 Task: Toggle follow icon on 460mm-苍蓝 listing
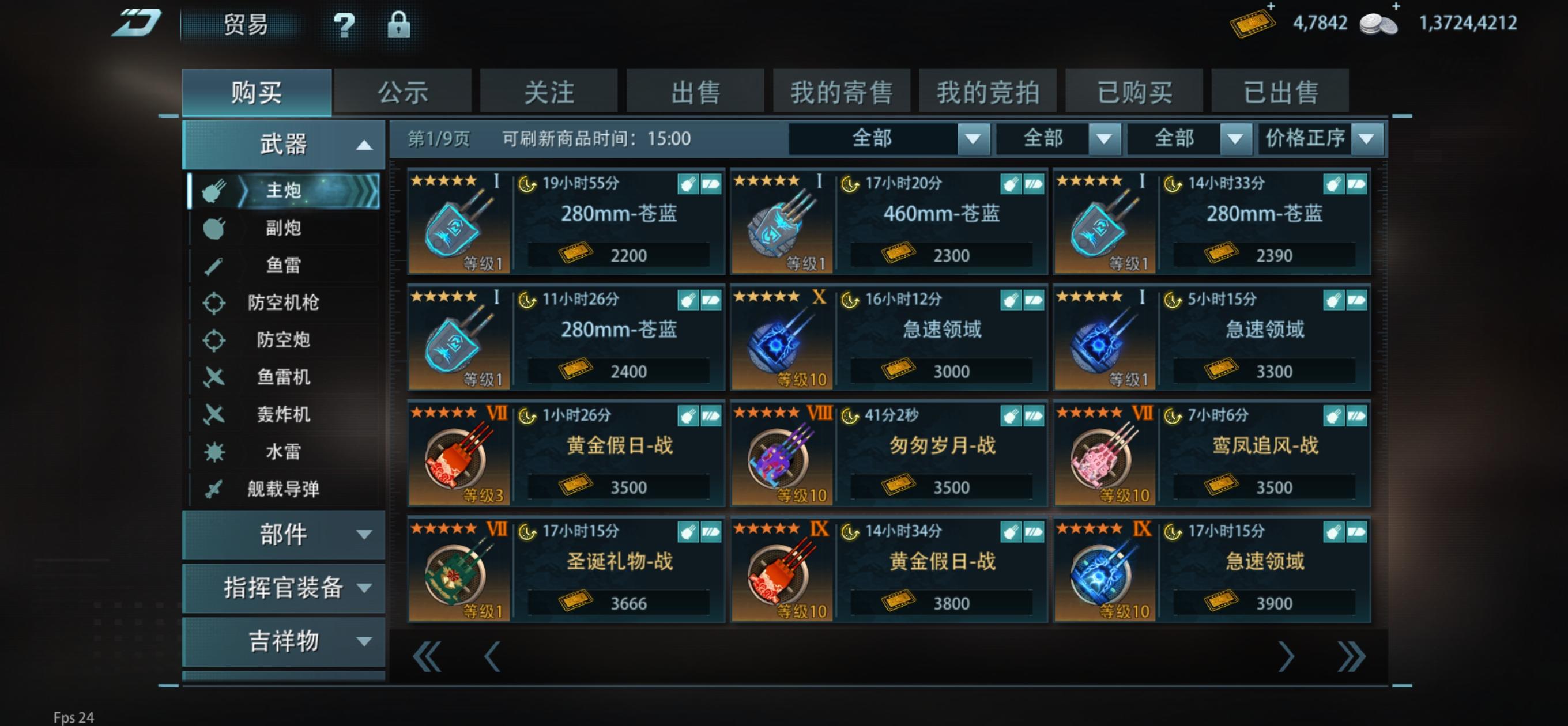1011,184
